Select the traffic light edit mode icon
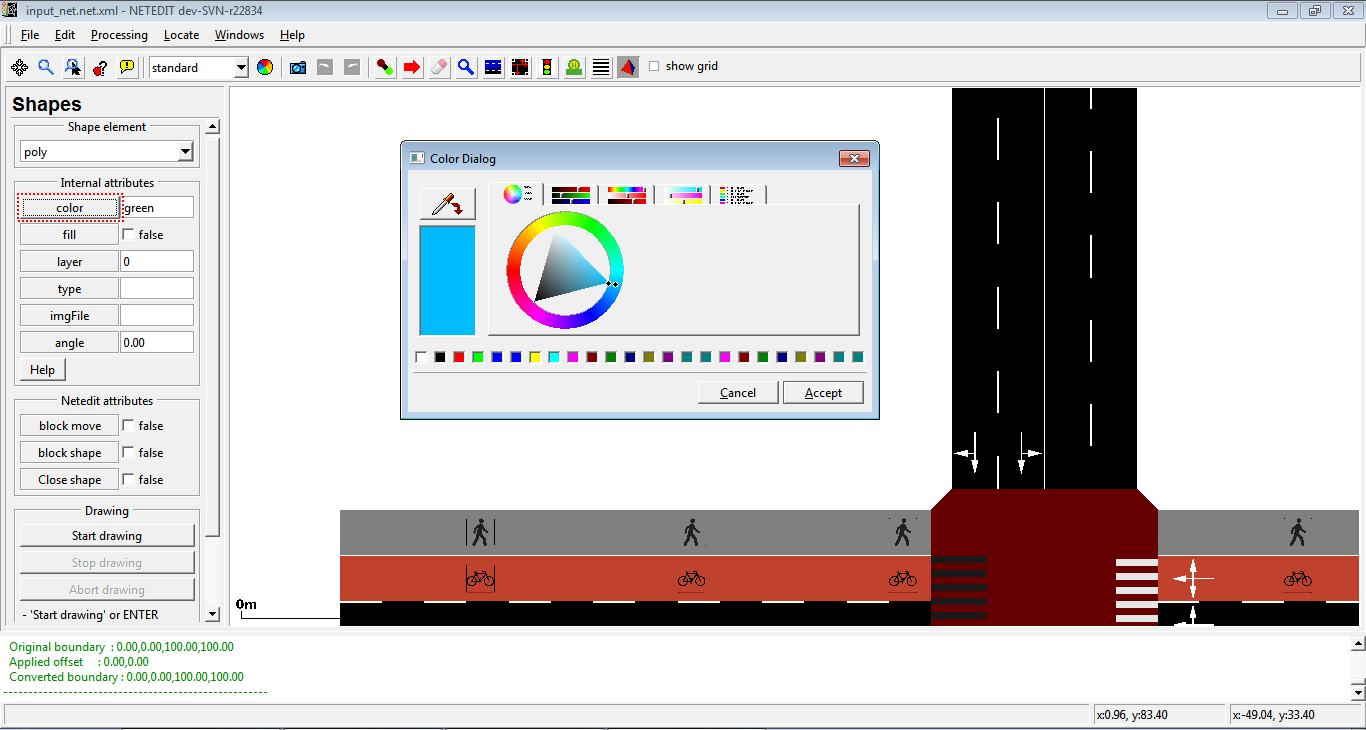This screenshot has height=730, width=1366. (x=547, y=68)
